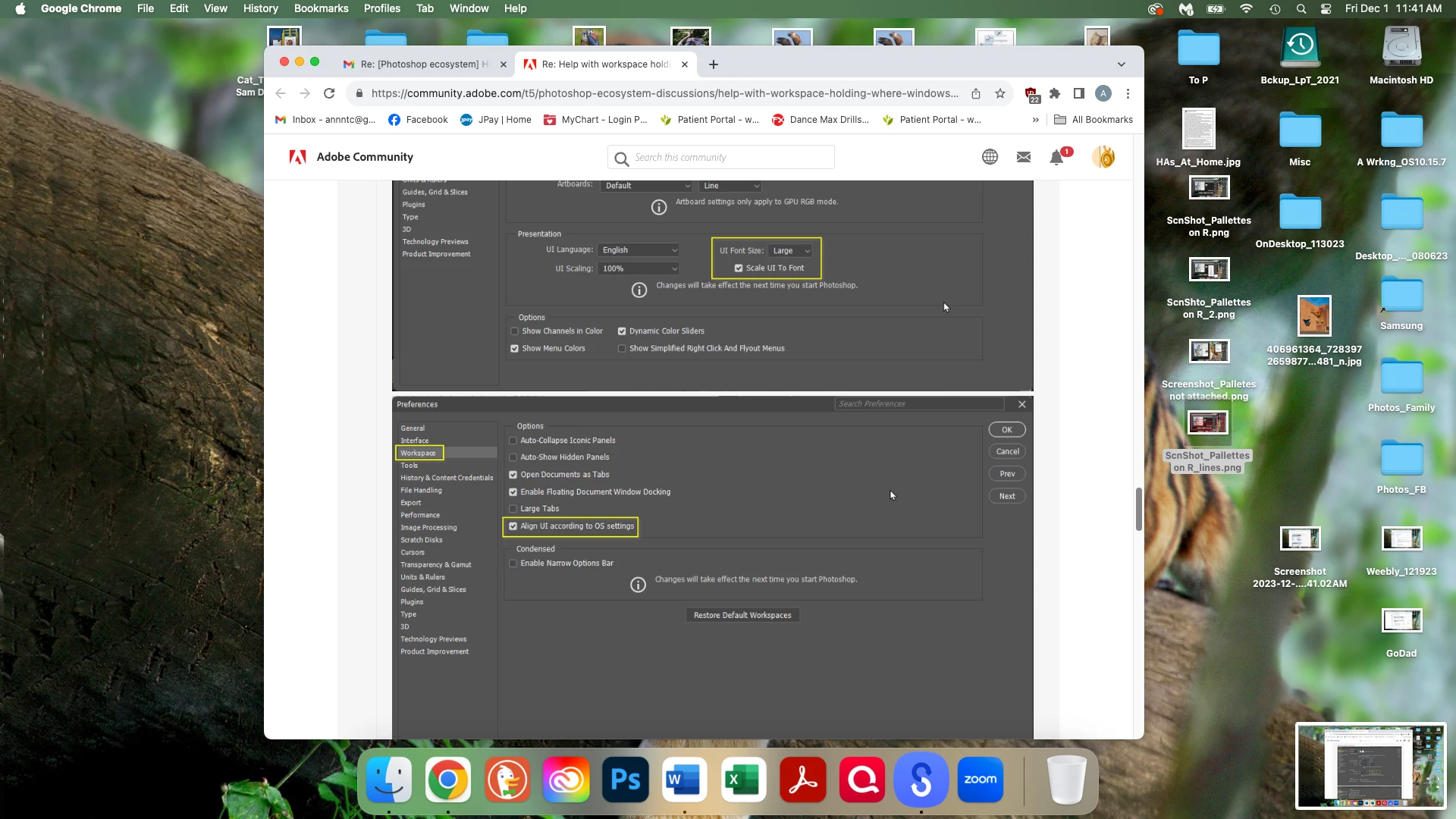Click the screenshot preview thumbnail
Image resolution: width=1456 pixels, height=819 pixels.
(x=1370, y=766)
